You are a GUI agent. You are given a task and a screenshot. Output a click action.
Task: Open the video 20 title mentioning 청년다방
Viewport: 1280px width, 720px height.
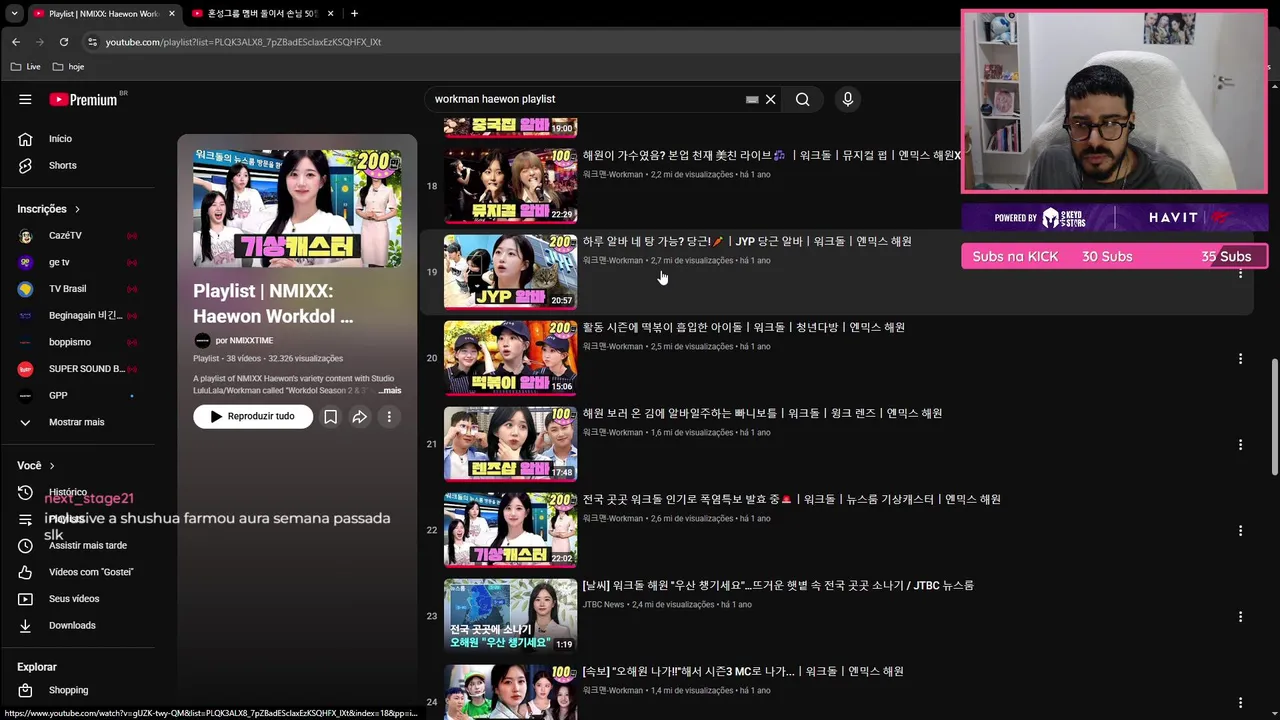pyautogui.click(x=744, y=327)
